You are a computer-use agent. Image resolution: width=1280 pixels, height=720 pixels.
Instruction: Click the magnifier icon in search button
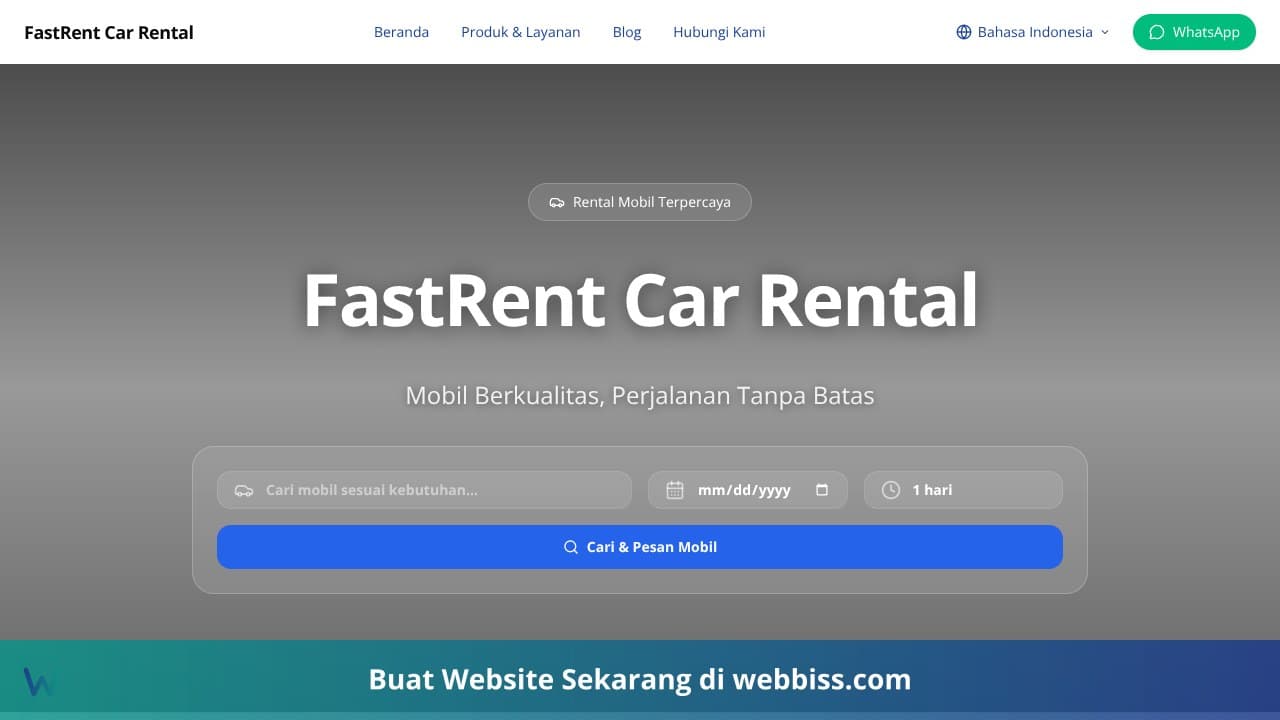pos(571,547)
